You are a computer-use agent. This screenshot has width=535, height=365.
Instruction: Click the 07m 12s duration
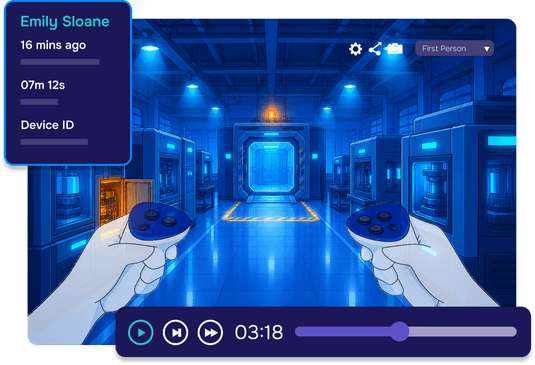pos(43,85)
